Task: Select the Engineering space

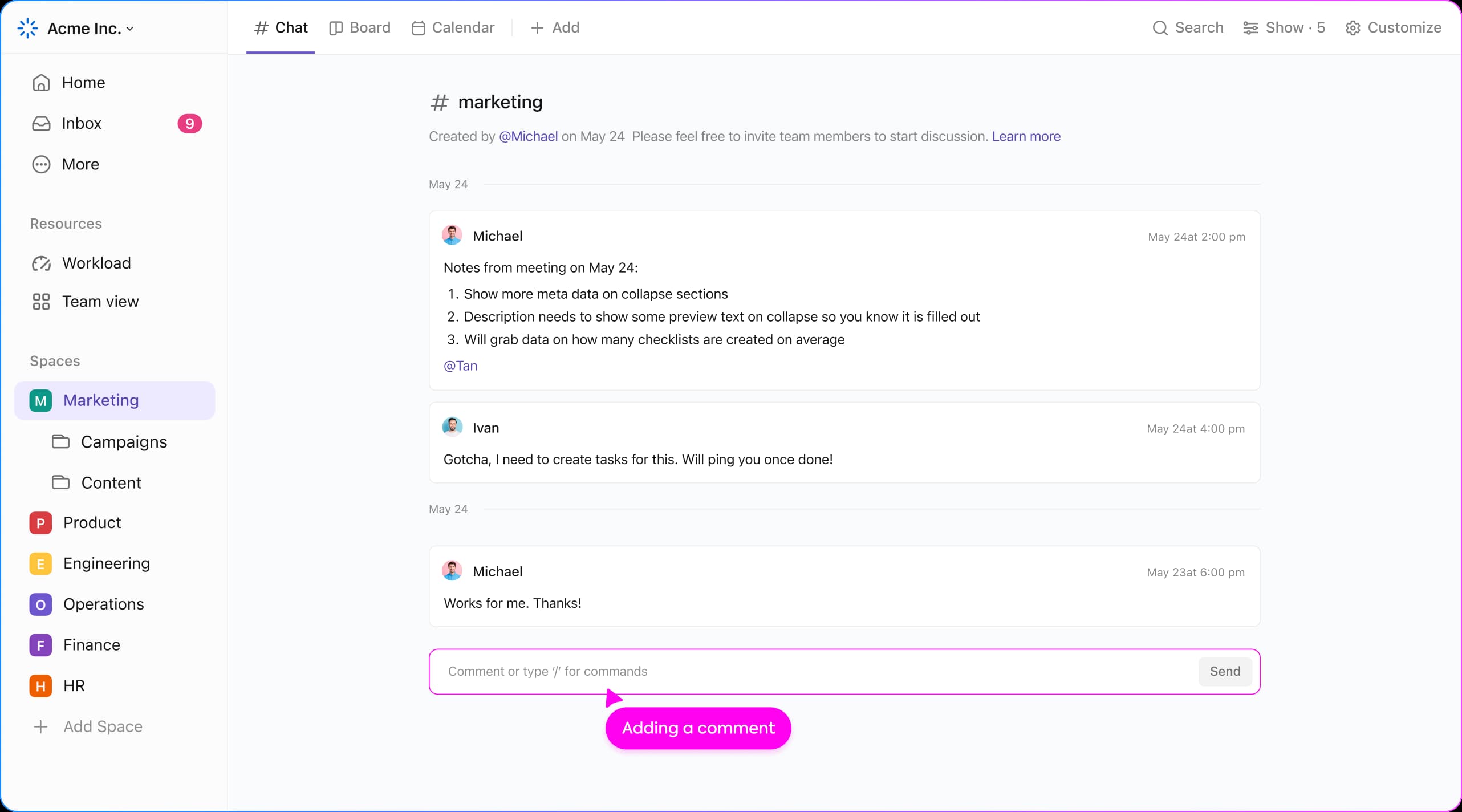Action: click(106, 563)
